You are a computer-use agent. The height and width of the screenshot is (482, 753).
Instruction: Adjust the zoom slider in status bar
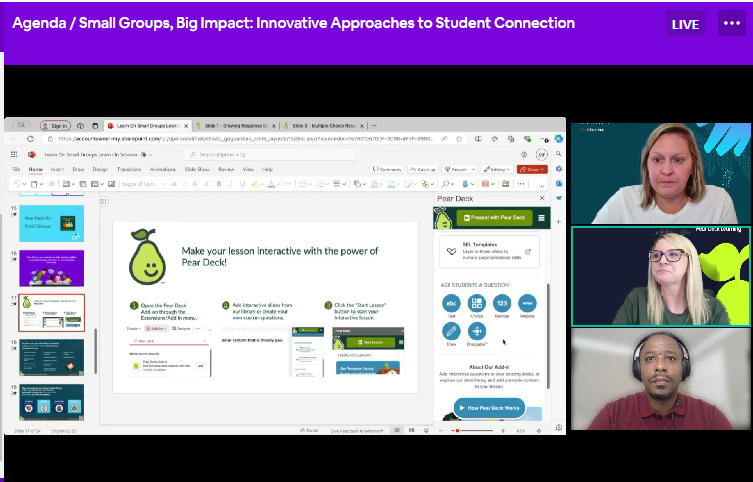tap(472, 431)
